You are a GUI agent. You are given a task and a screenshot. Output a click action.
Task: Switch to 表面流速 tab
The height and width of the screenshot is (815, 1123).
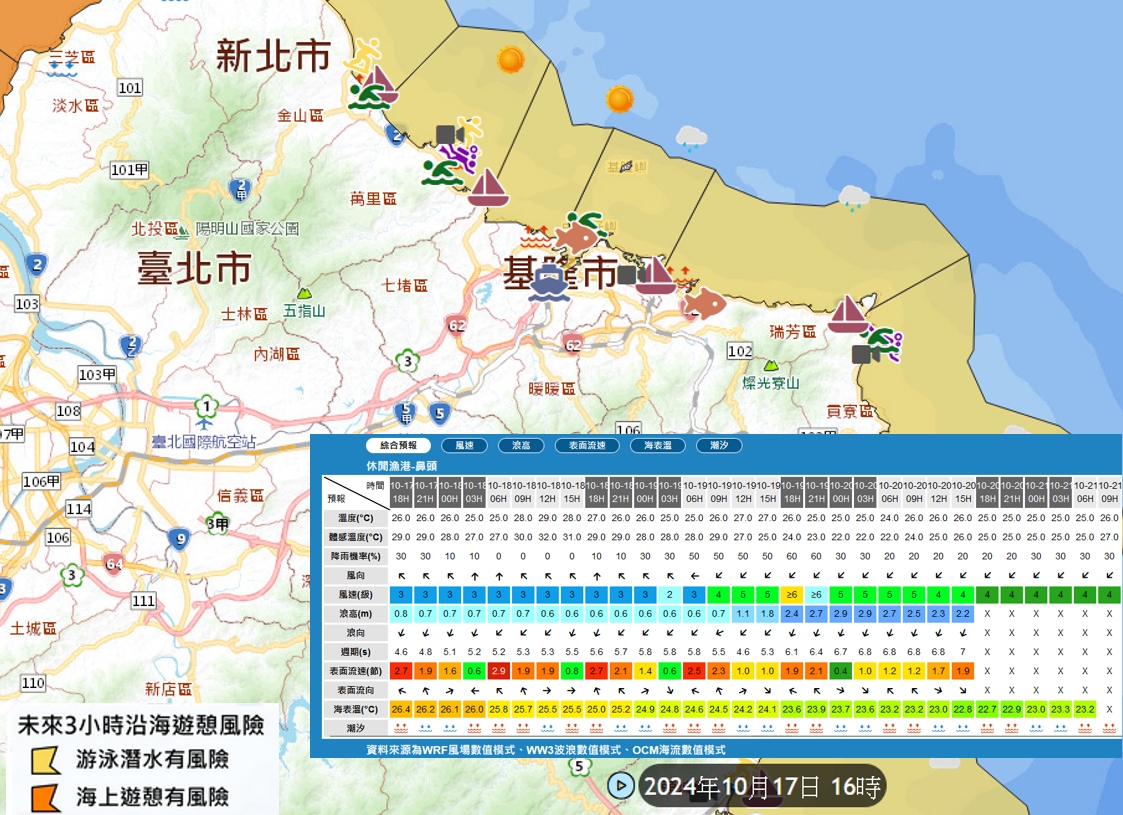click(587, 446)
